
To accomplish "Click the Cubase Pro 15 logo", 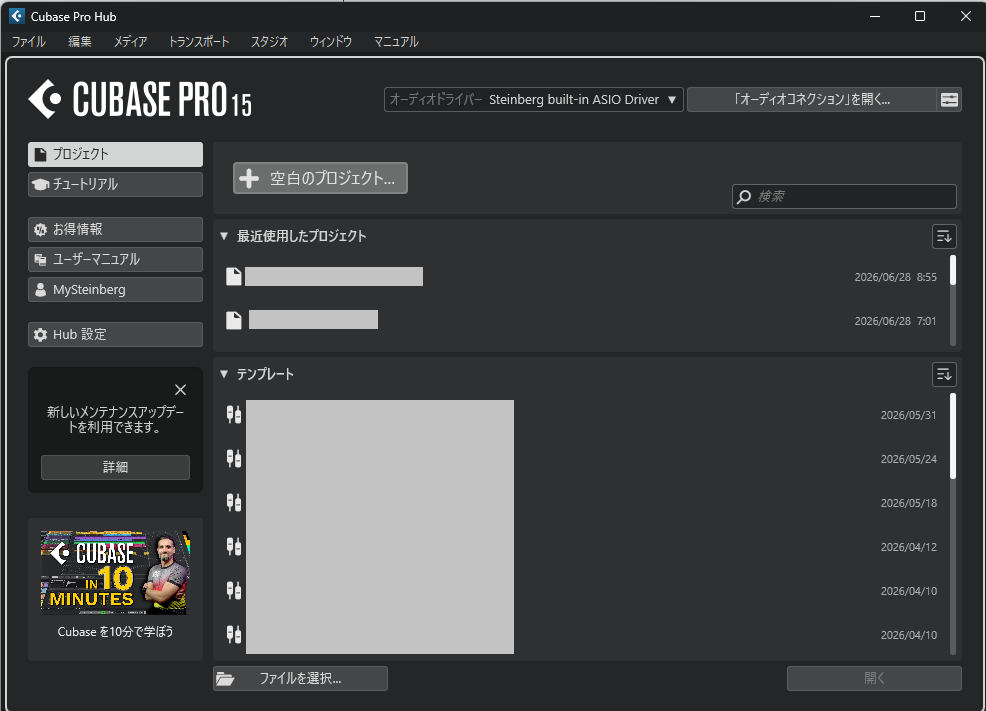I will [x=140, y=99].
